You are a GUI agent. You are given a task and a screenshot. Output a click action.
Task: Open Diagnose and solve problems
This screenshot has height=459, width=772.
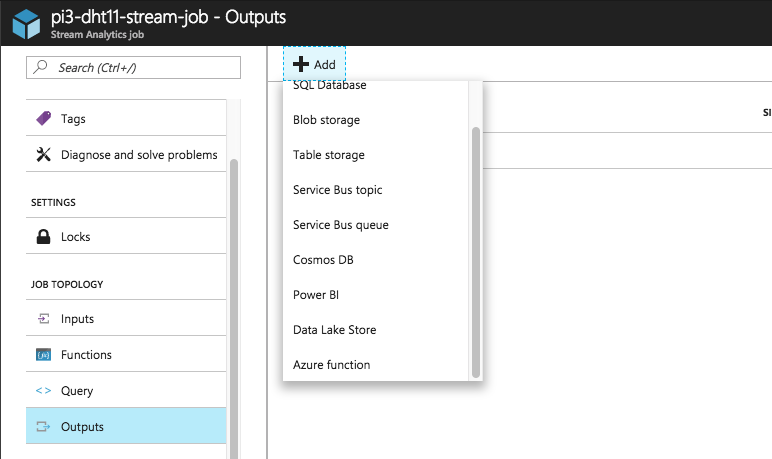point(126,154)
